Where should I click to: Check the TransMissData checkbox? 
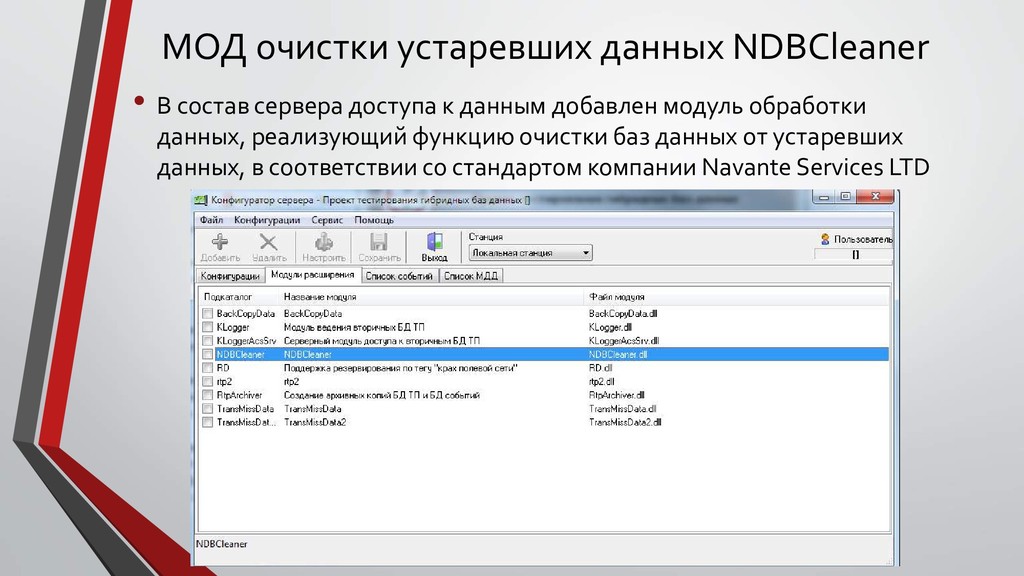208,409
